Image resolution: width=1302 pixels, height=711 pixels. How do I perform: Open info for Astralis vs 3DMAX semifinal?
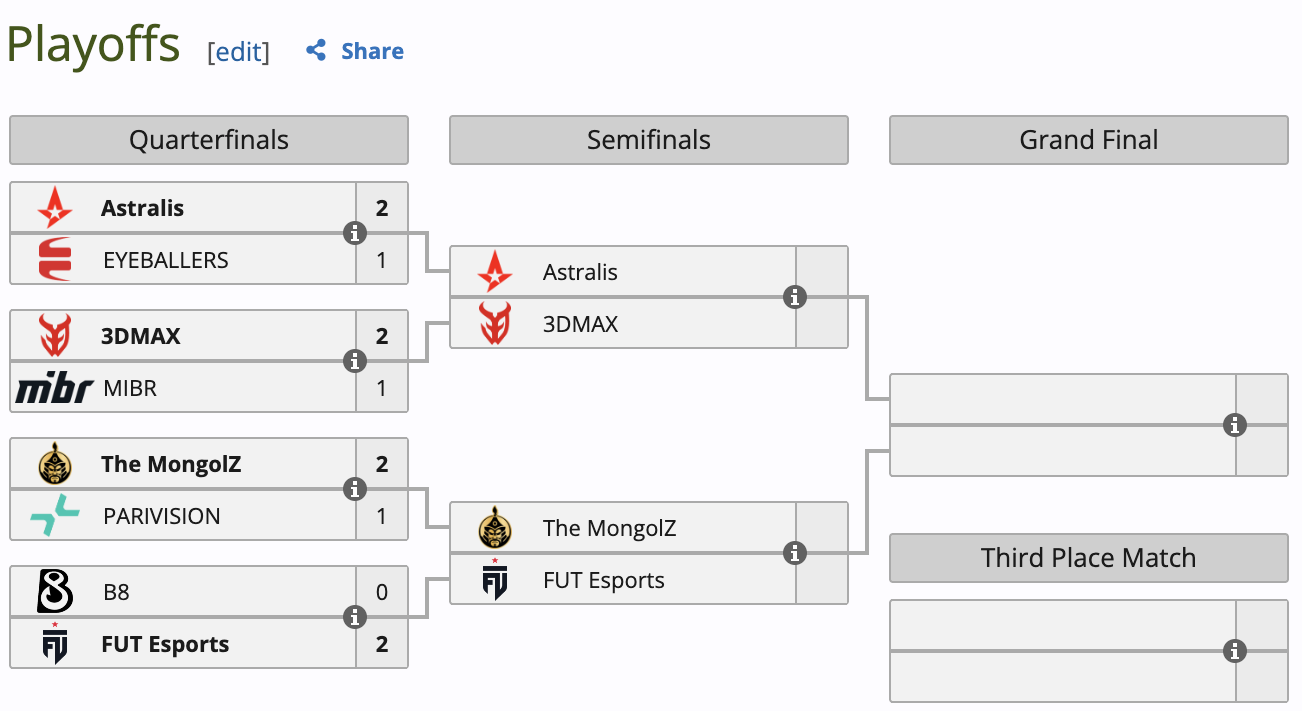(795, 297)
